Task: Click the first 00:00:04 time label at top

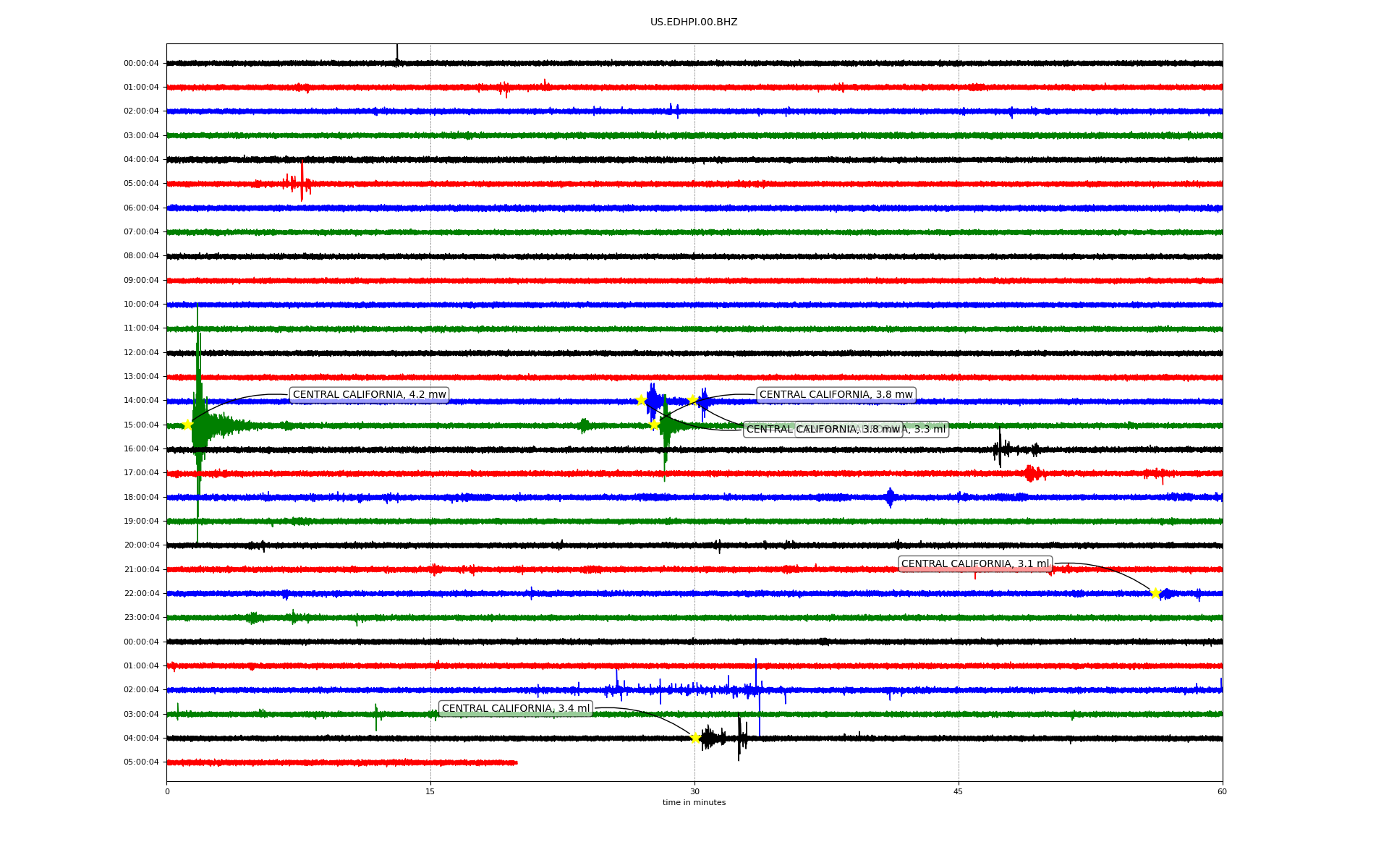Action: click(141, 64)
